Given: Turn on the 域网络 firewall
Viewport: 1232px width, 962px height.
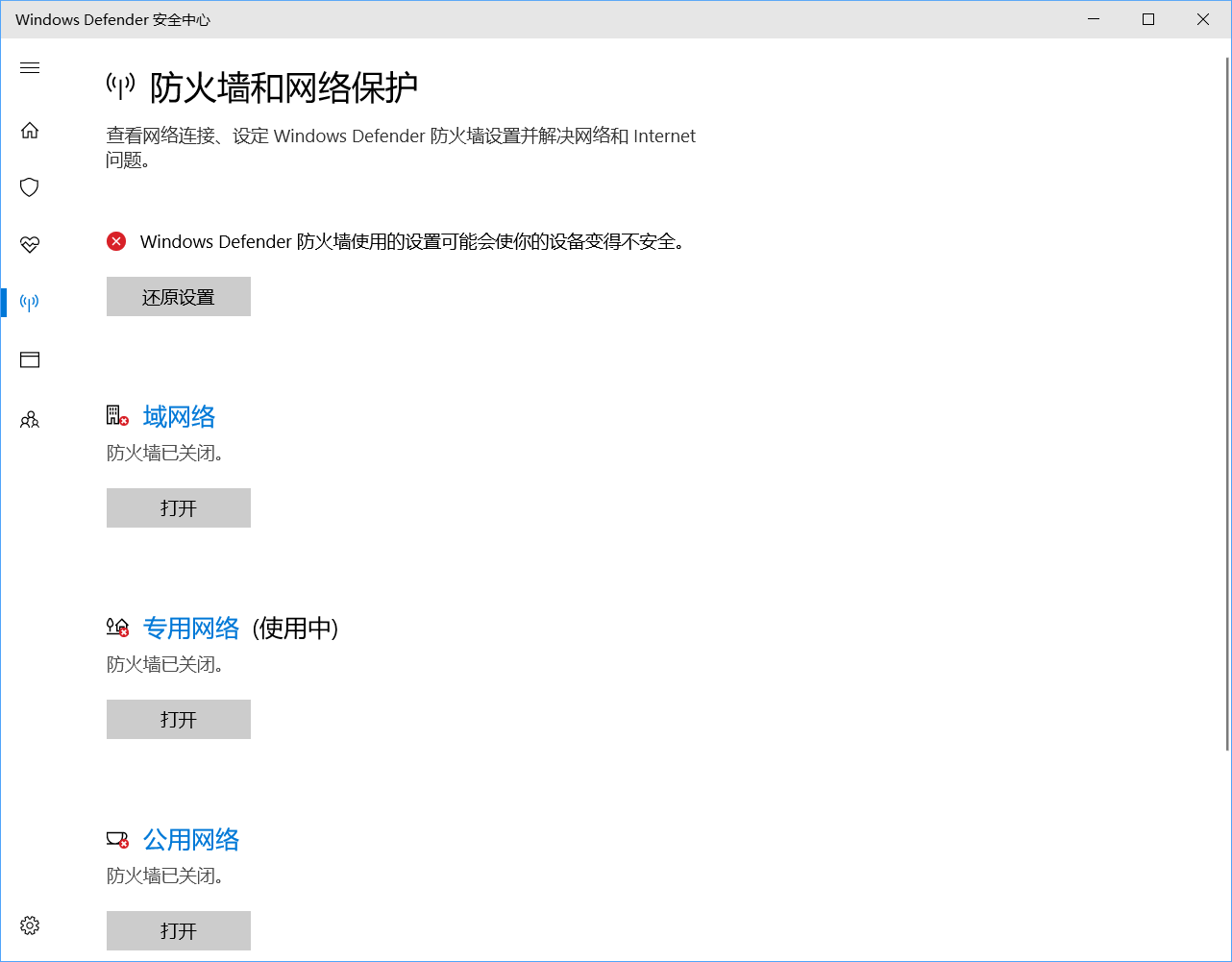Looking at the screenshot, I should (x=178, y=507).
